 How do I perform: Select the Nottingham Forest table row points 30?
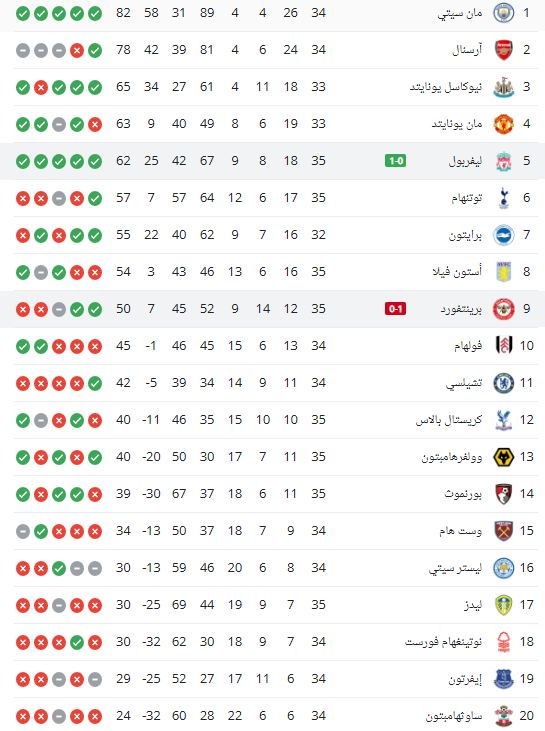pos(123,642)
